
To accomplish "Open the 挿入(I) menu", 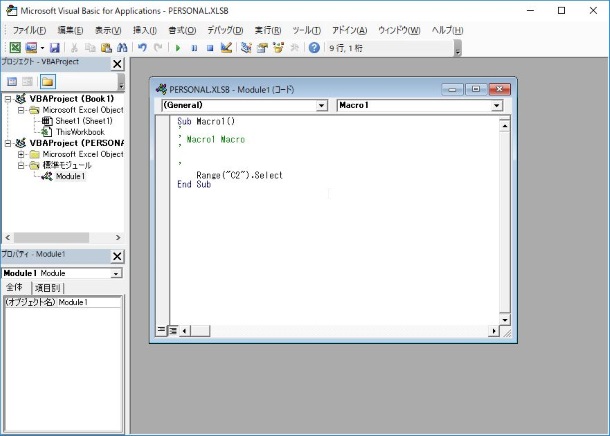I will (144, 30).
